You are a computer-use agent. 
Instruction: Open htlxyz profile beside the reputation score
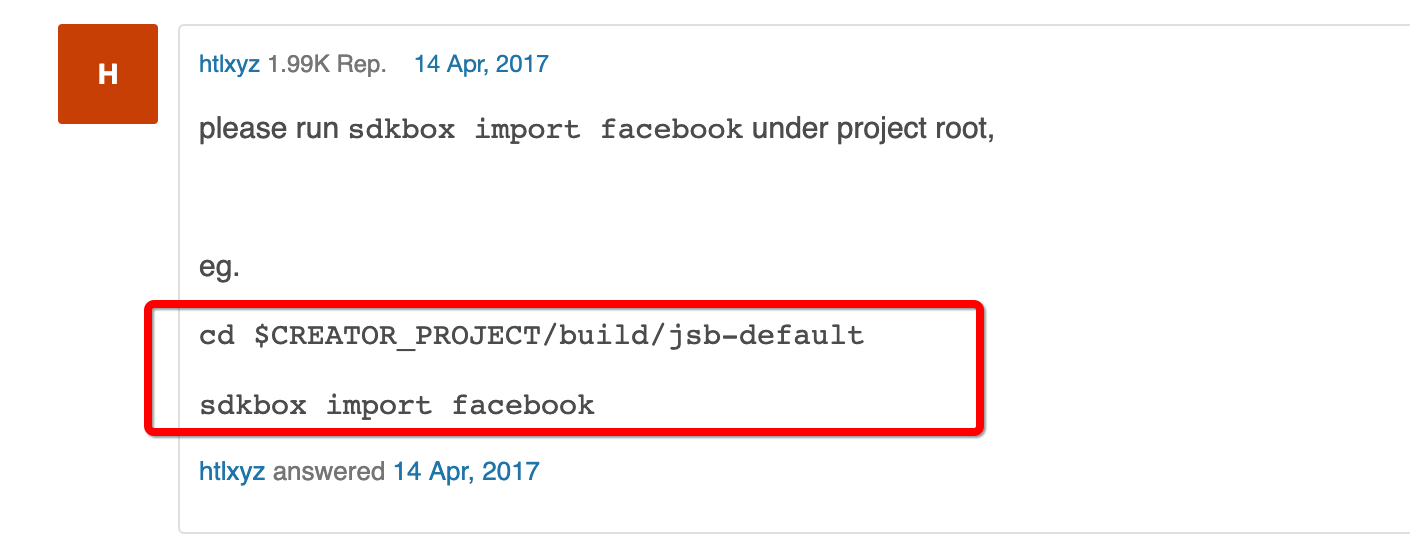point(229,65)
